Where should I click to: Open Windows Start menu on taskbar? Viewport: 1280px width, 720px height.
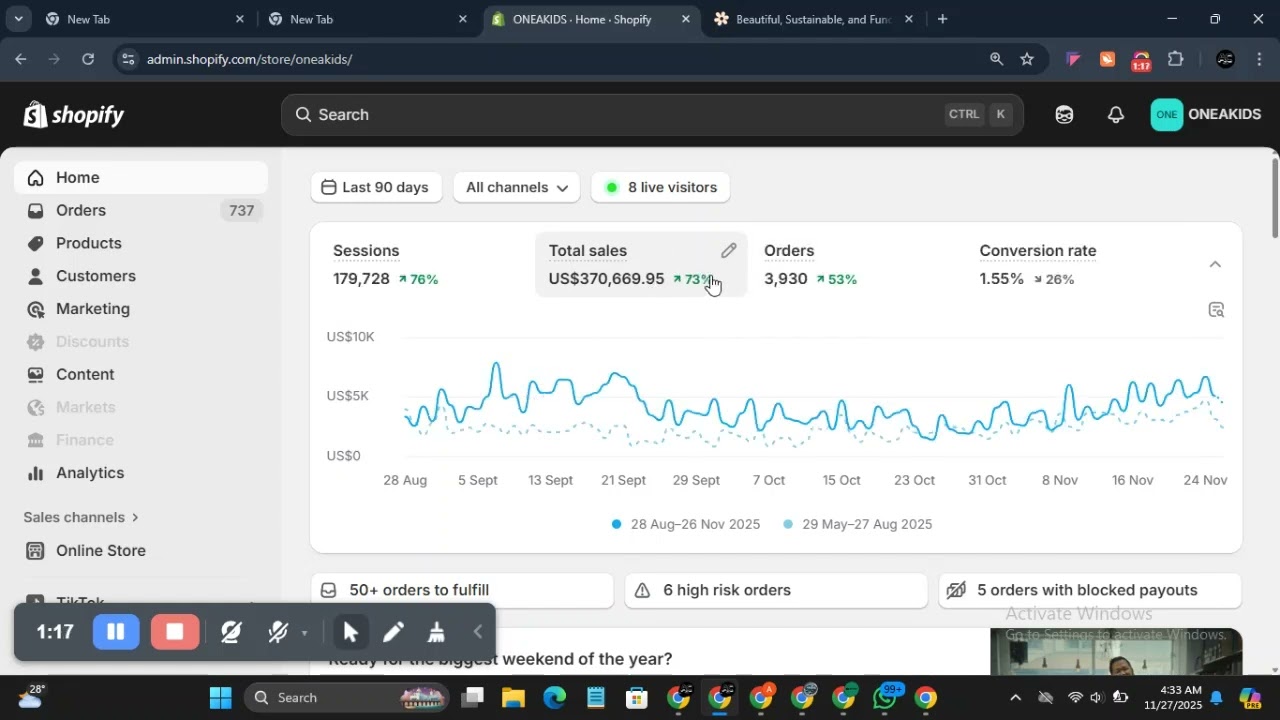(220, 697)
